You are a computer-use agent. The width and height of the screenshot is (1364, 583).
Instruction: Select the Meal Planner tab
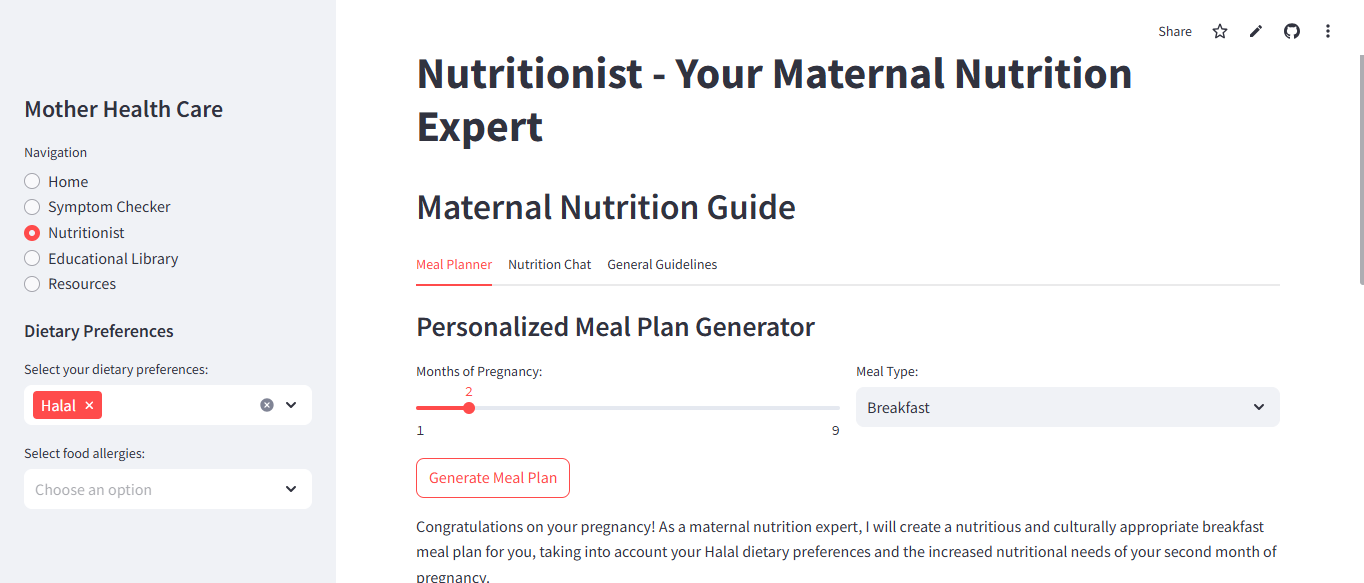454,265
